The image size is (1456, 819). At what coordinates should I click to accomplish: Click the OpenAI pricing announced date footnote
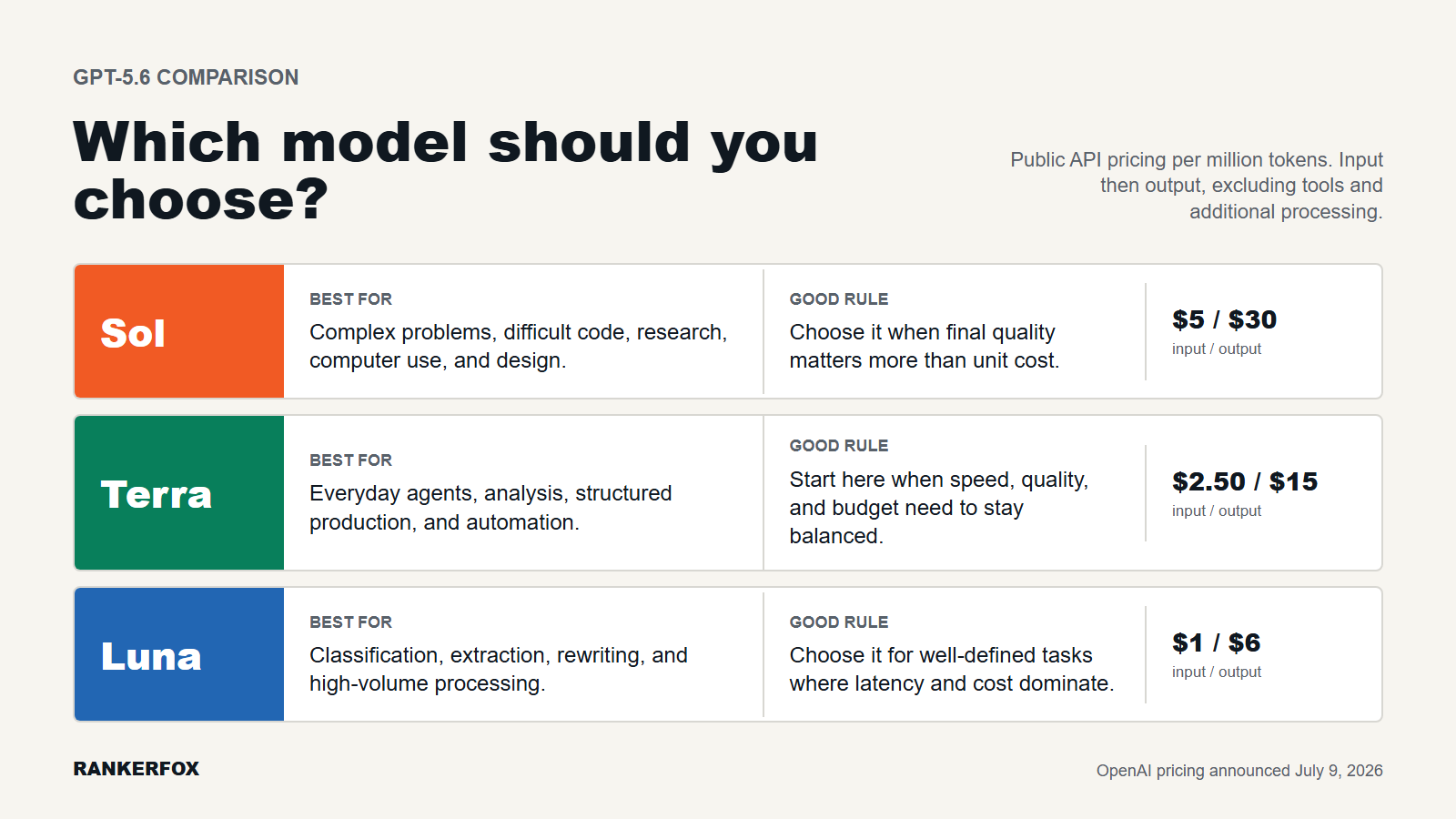click(x=1239, y=771)
